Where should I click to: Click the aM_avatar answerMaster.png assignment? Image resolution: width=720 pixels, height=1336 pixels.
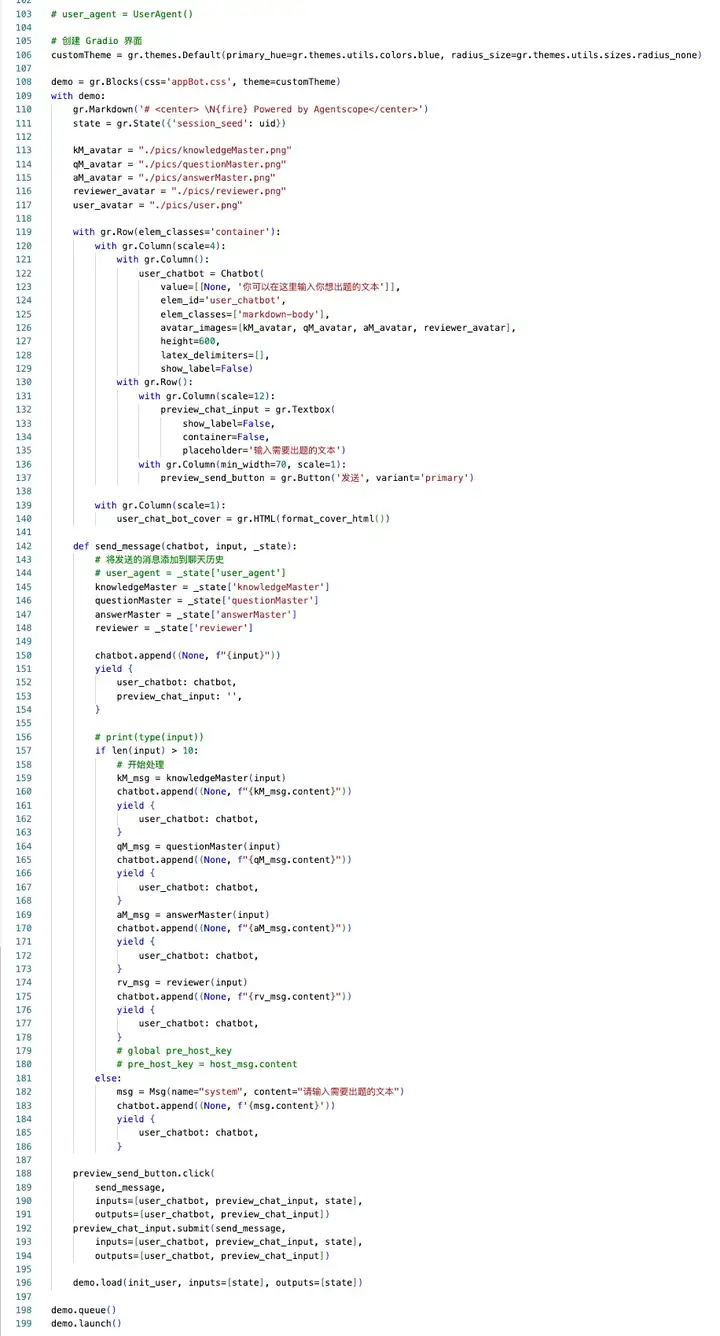click(x=174, y=177)
